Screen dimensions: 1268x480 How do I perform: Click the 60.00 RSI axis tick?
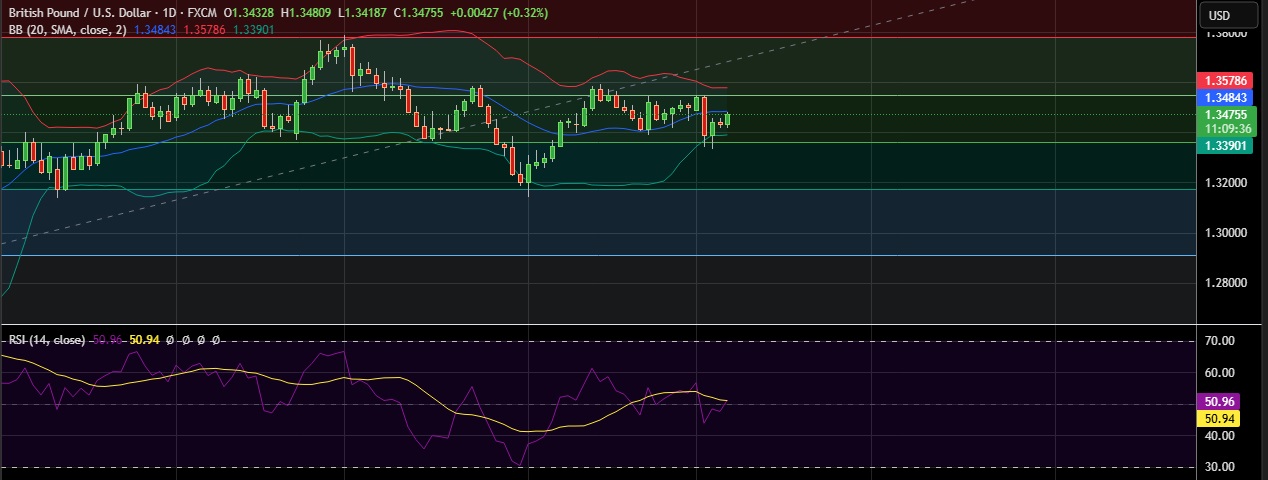[1220, 373]
